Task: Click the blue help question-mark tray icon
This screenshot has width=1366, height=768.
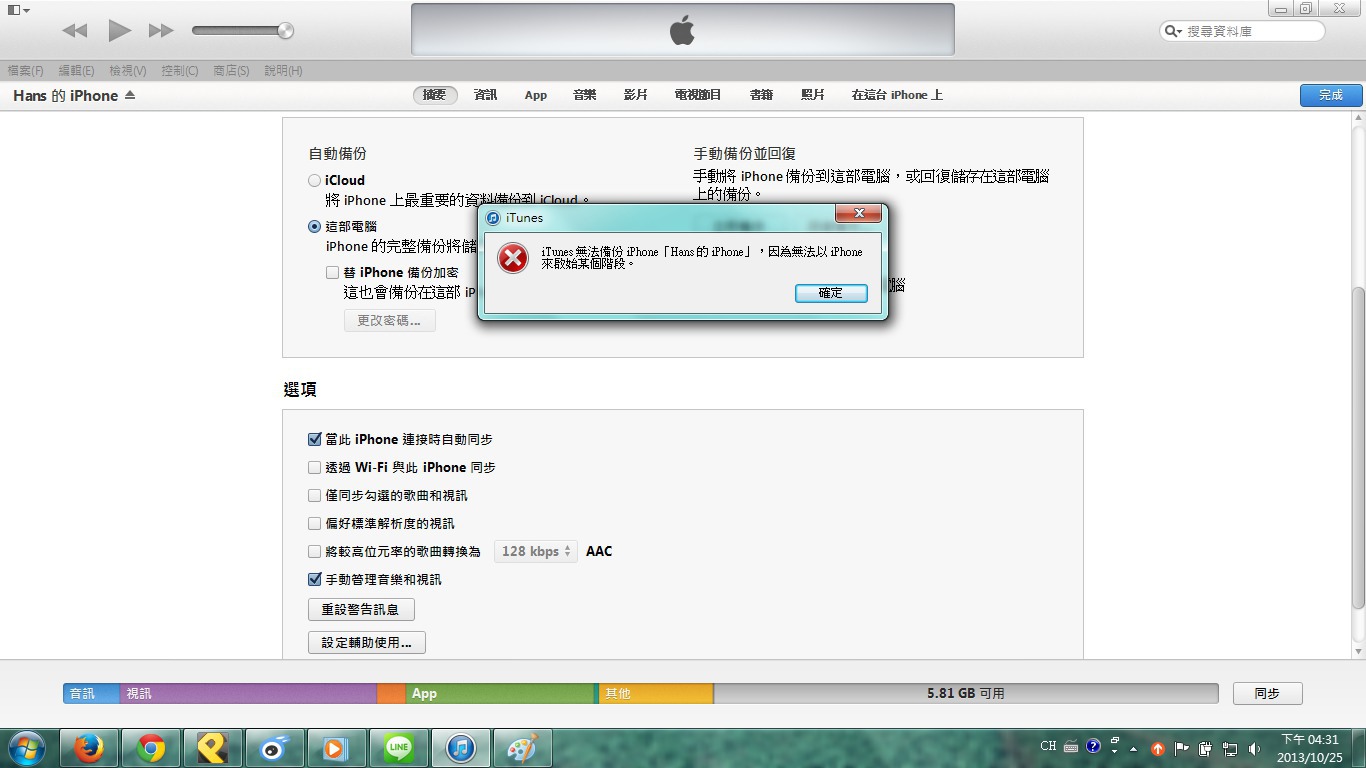Action: point(1093,746)
